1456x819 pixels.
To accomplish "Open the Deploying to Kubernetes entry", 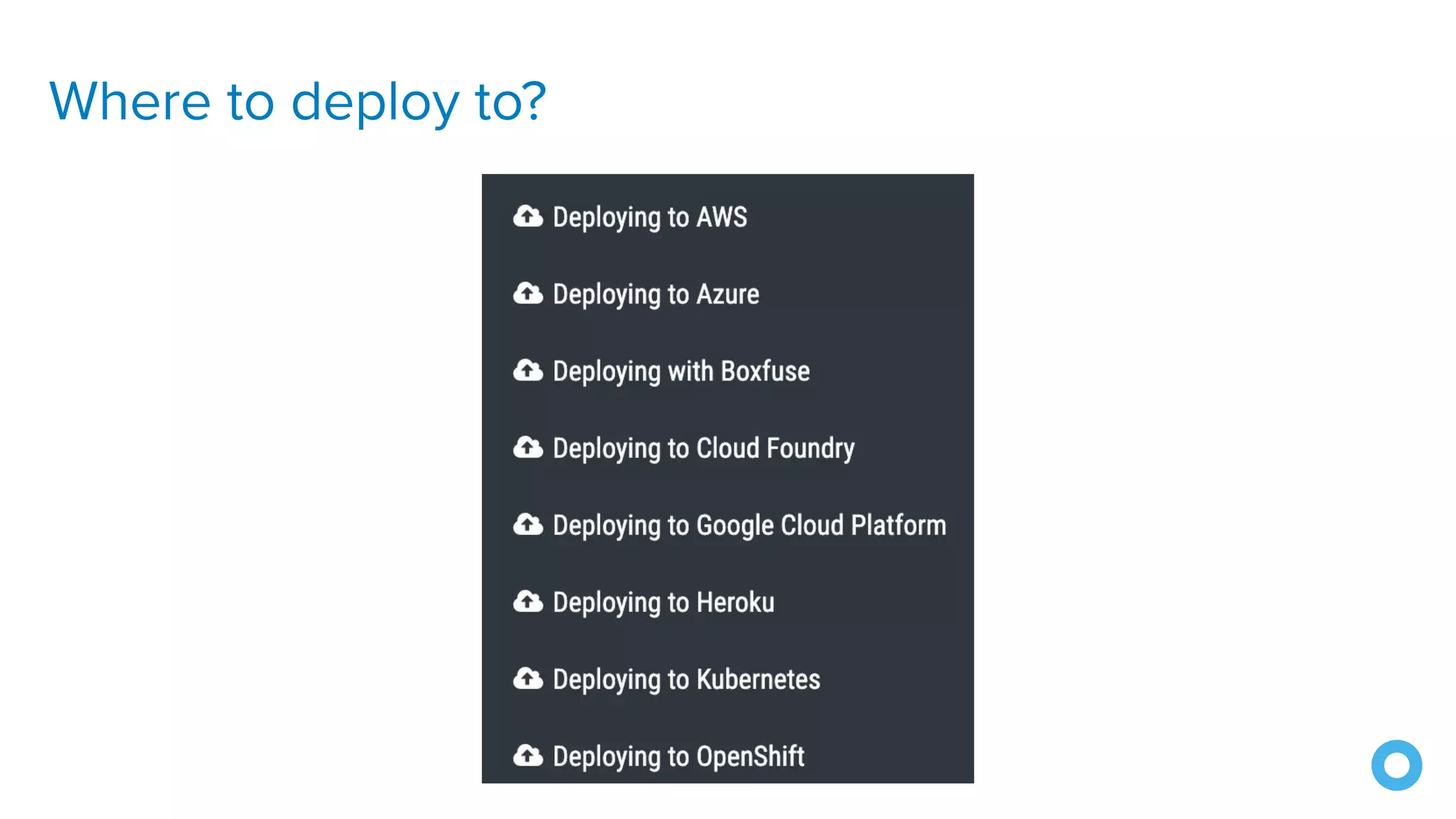I will [686, 680].
